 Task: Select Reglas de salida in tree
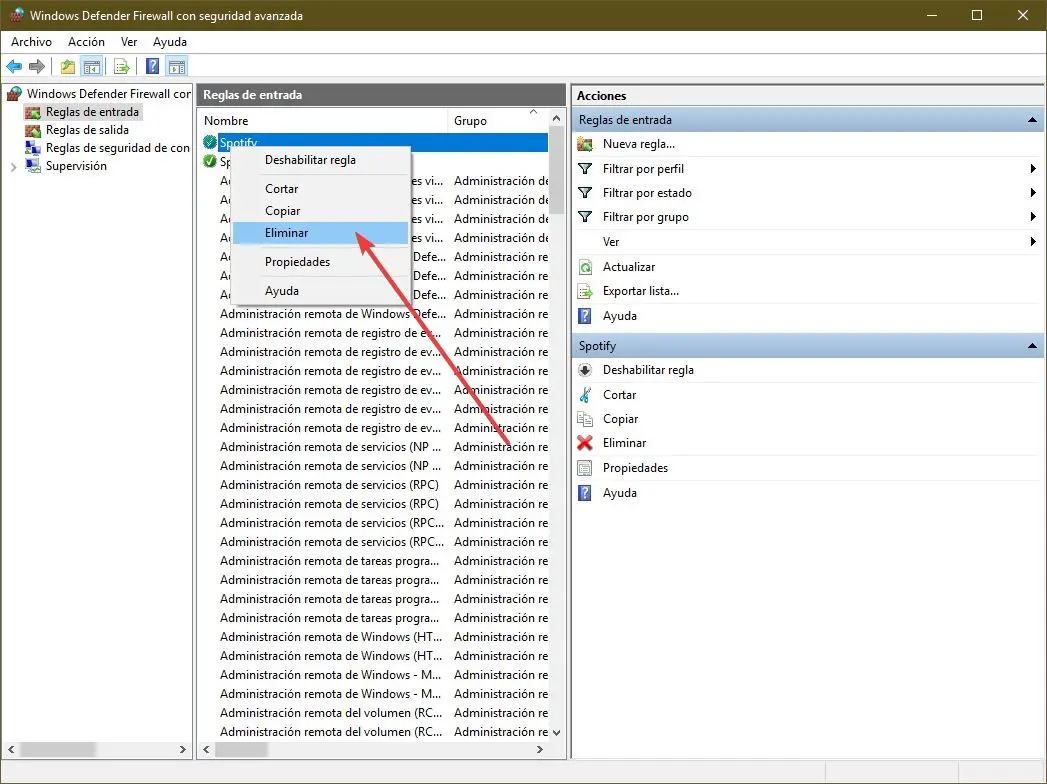click(x=87, y=130)
